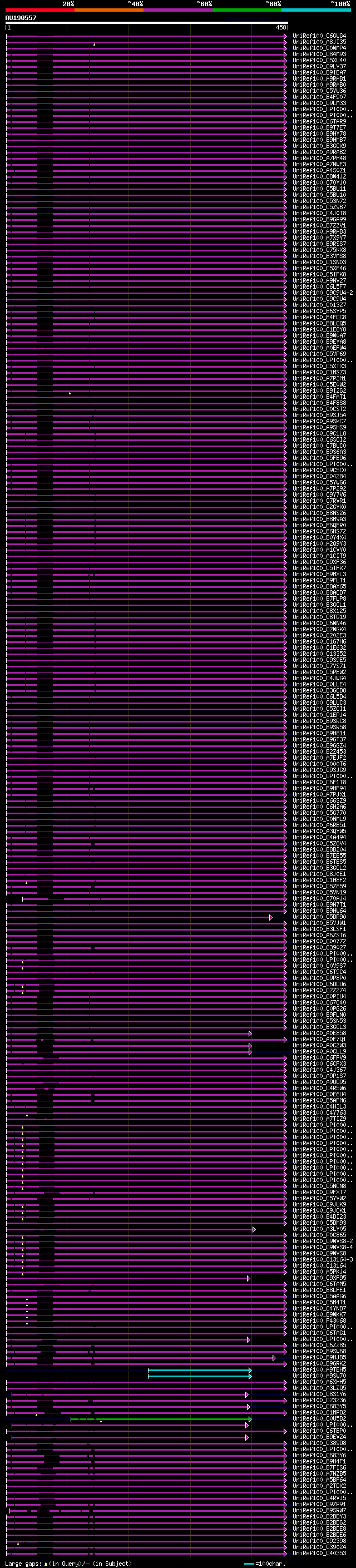
Task: Select hit label UniRef100_B7ZZV1
Action: pyautogui.click(x=319, y=225)
